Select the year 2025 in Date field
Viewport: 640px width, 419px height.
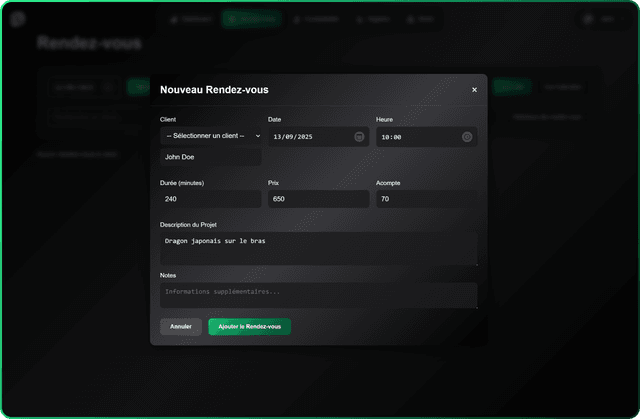(302, 137)
